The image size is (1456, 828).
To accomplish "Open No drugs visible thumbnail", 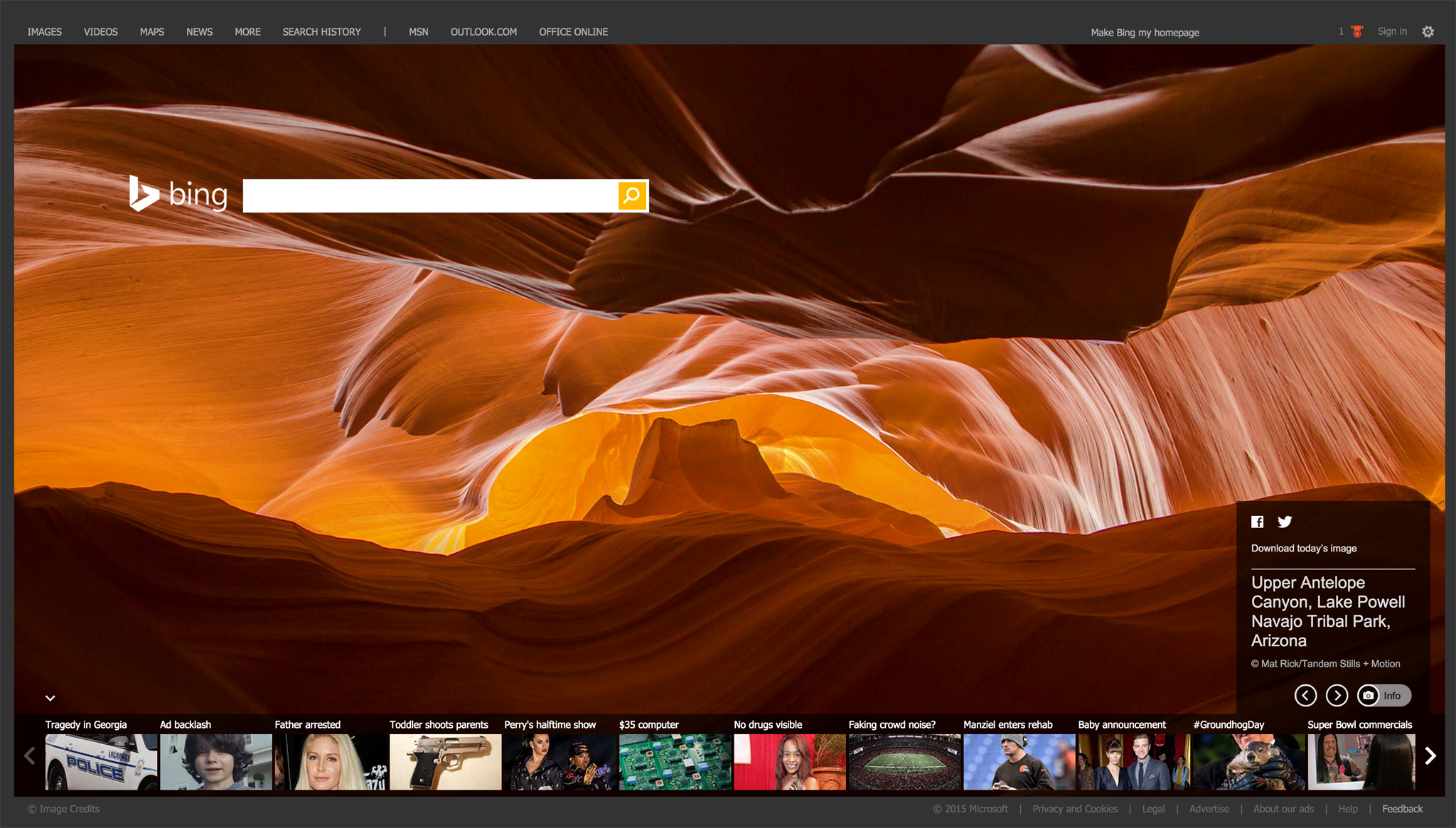I will pyautogui.click(x=790, y=762).
